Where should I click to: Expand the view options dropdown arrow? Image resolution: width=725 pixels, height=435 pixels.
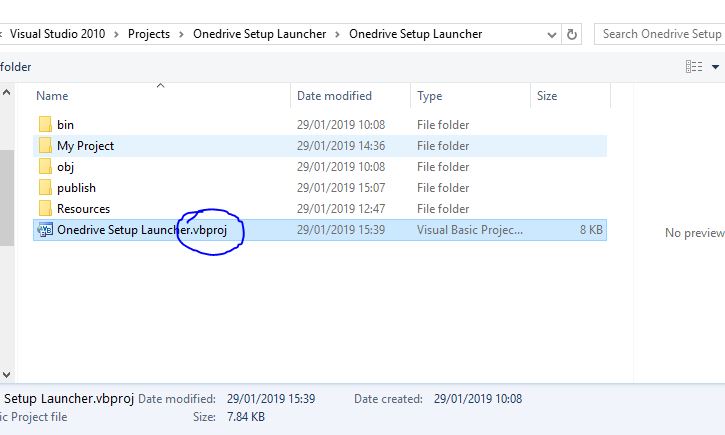[715, 67]
